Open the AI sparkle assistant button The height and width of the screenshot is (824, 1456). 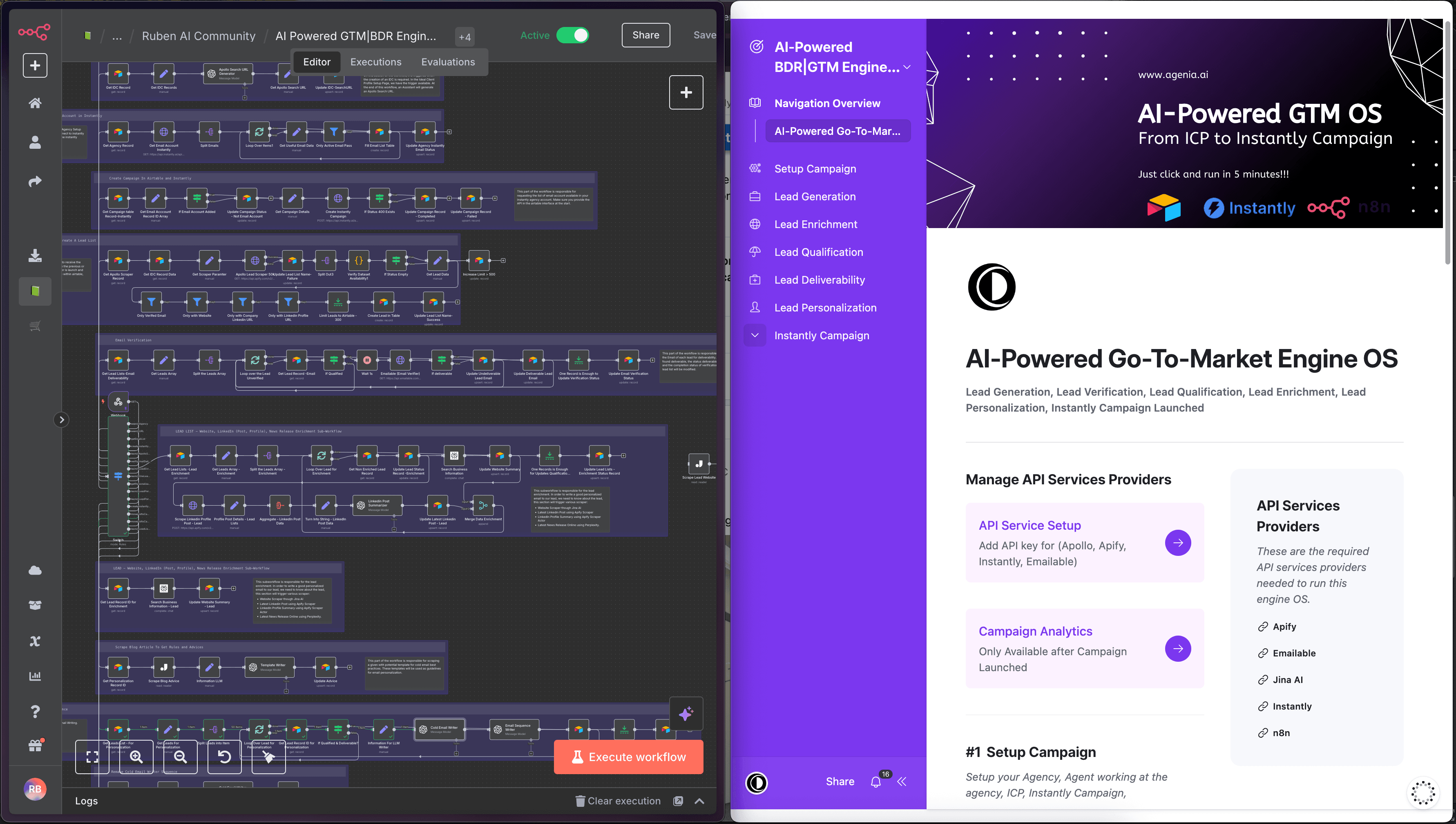tap(686, 714)
